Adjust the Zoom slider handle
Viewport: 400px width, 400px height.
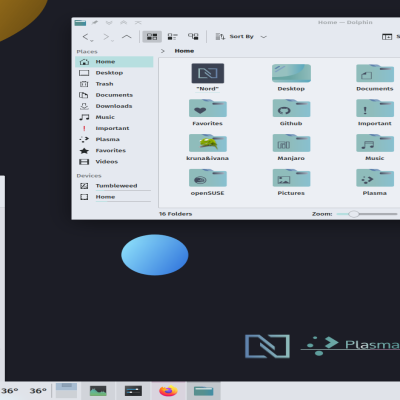354,214
